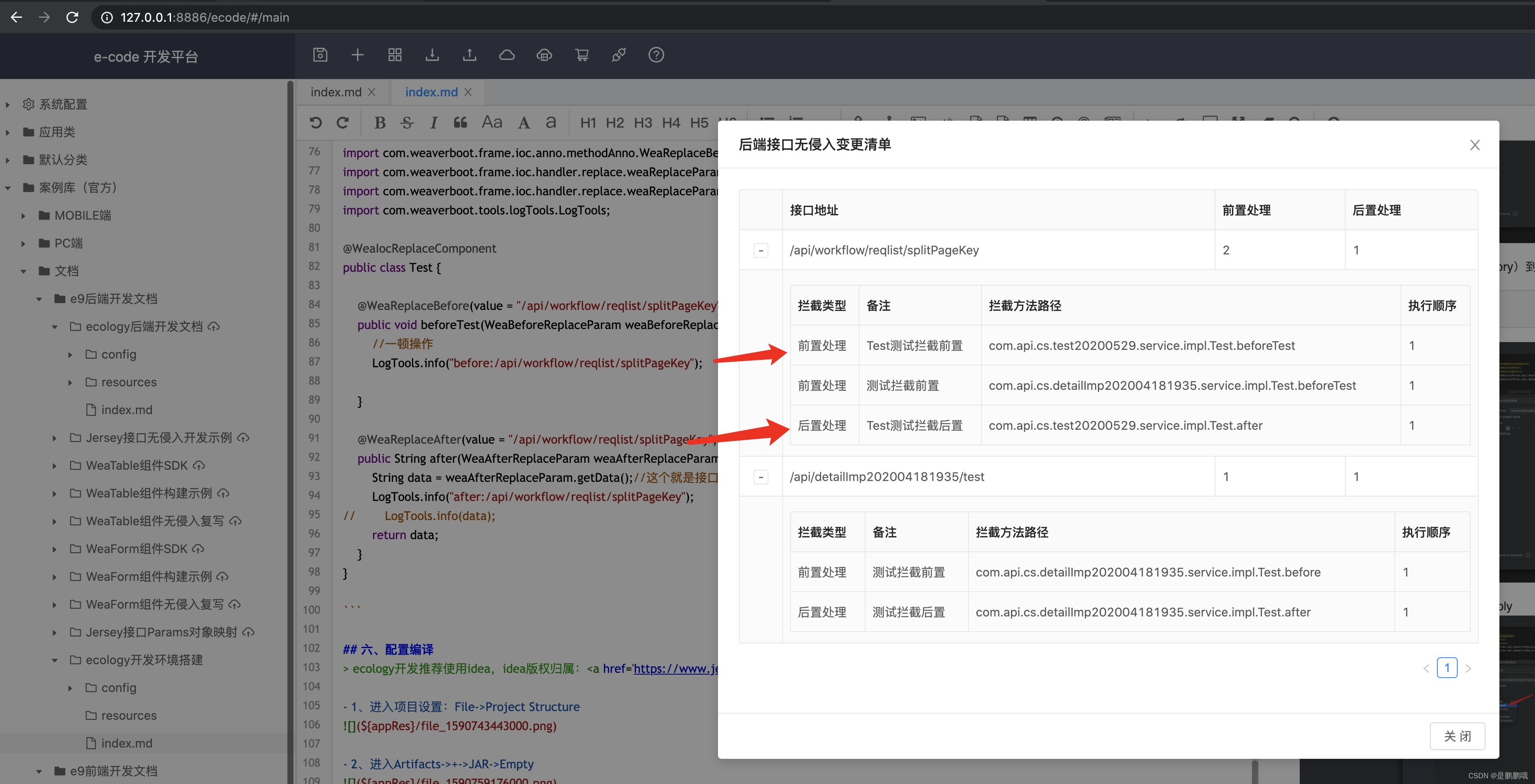The height and width of the screenshot is (784, 1535).
Task: Click the H3 heading icon in toolbar
Action: coord(641,123)
